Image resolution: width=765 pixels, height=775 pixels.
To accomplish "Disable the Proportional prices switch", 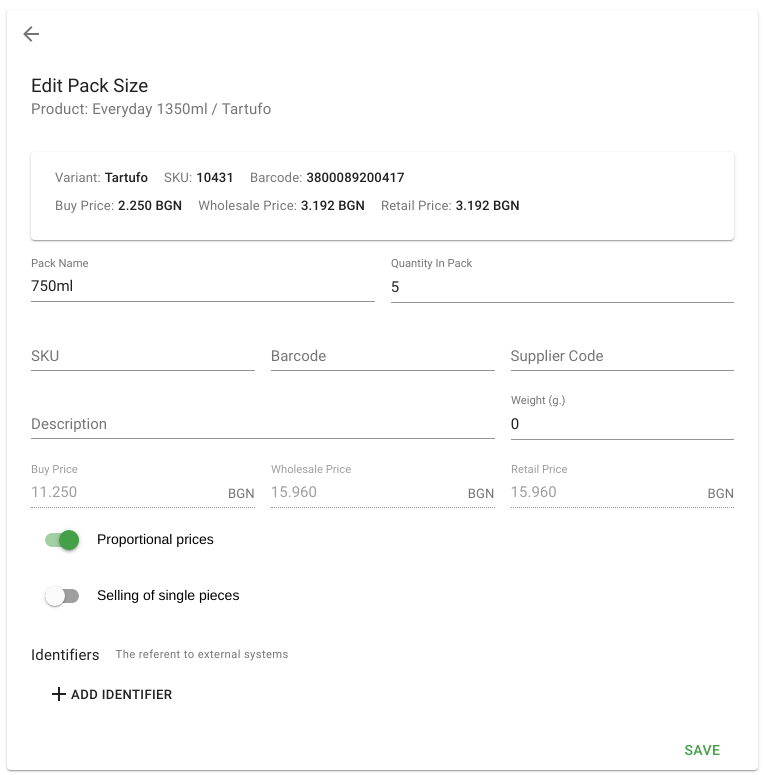I will pyautogui.click(x=62, y=540).
